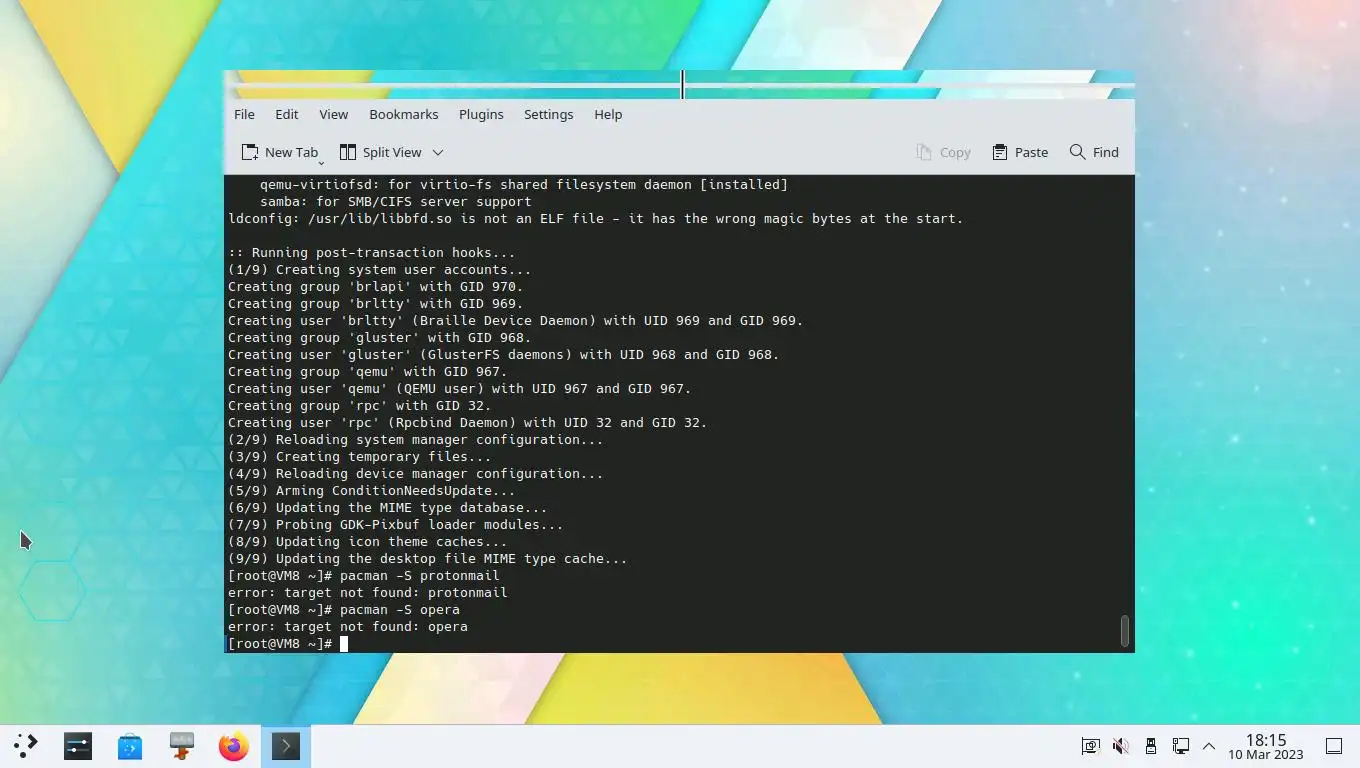Launch Discover software center from taskbar
The image size is (1360, 768).
(130, 746)
